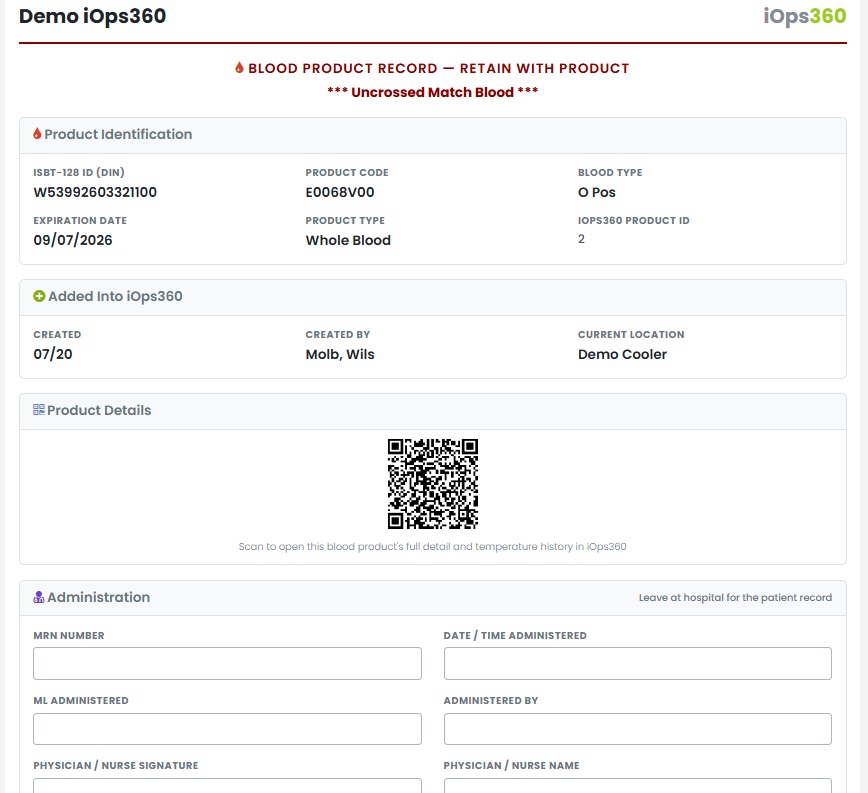Click the QR code image in Product Details

(433, 484)
